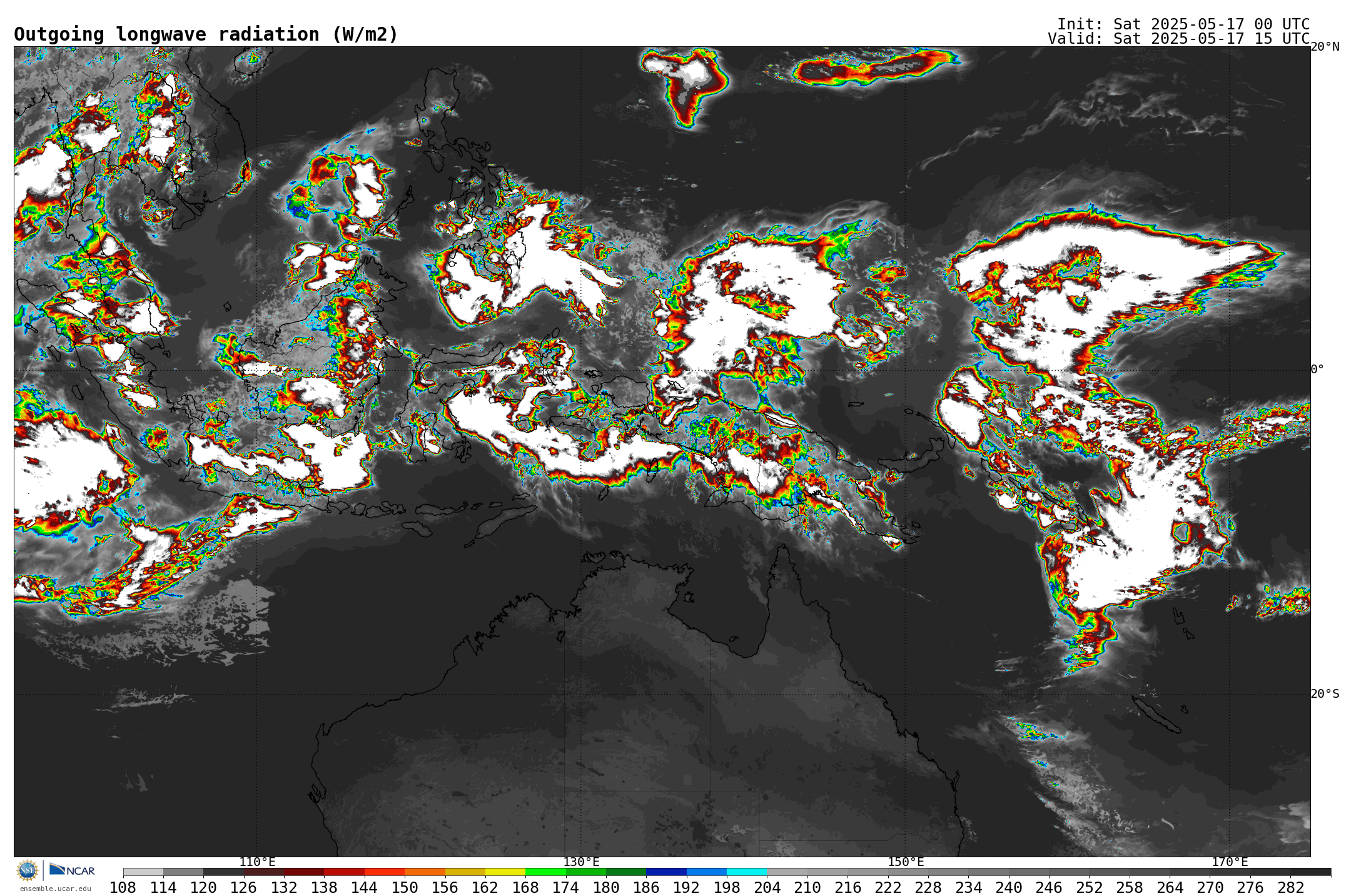Click the 170°E longitude label

[x=1230, y=862]
